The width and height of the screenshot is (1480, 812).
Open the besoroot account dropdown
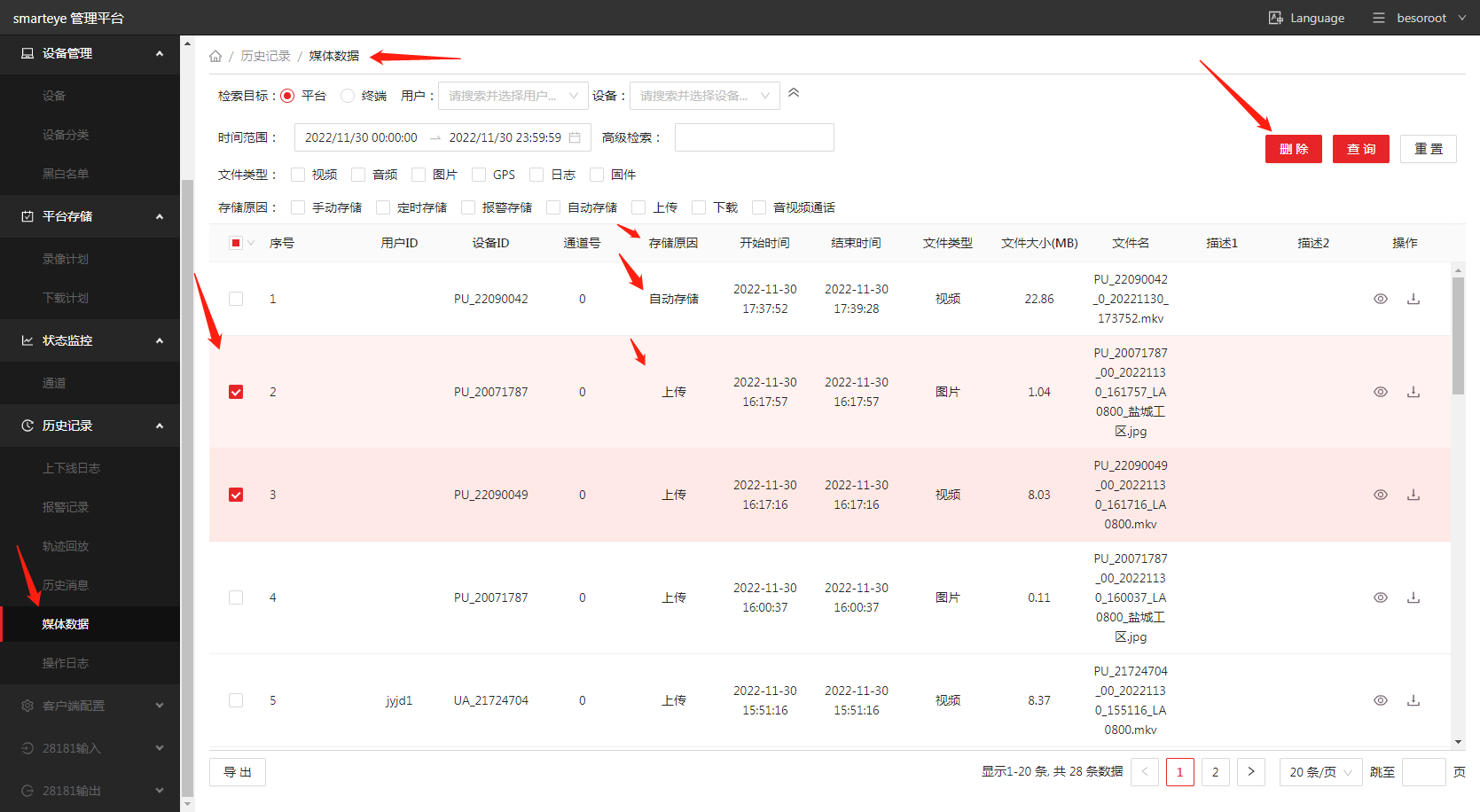point(1431,18)
